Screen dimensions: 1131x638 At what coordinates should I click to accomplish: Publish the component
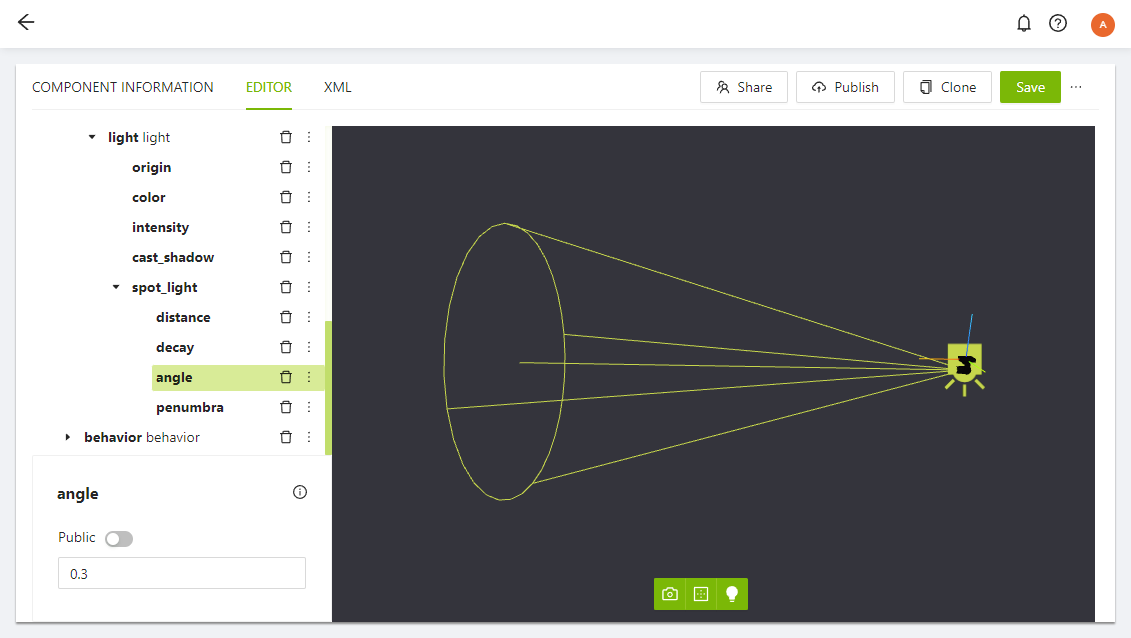(845, 87)
